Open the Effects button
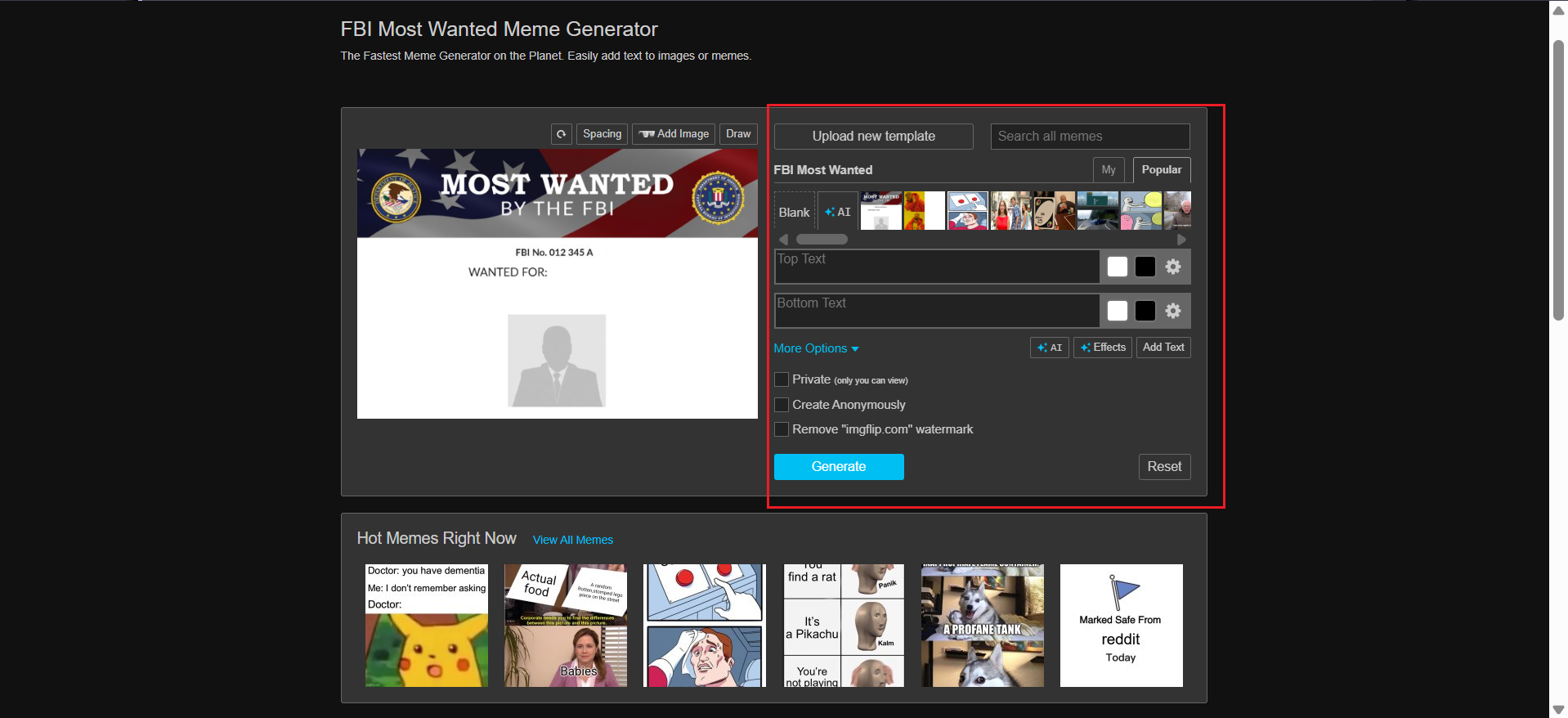Screen dimensions: 1568x718 [1103, 348]
